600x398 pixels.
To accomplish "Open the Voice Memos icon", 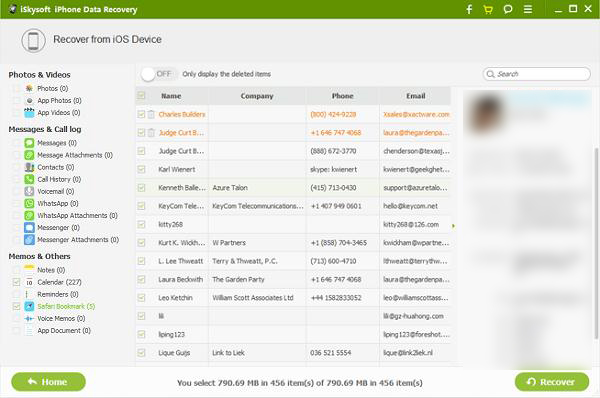I will pos(29,318).
